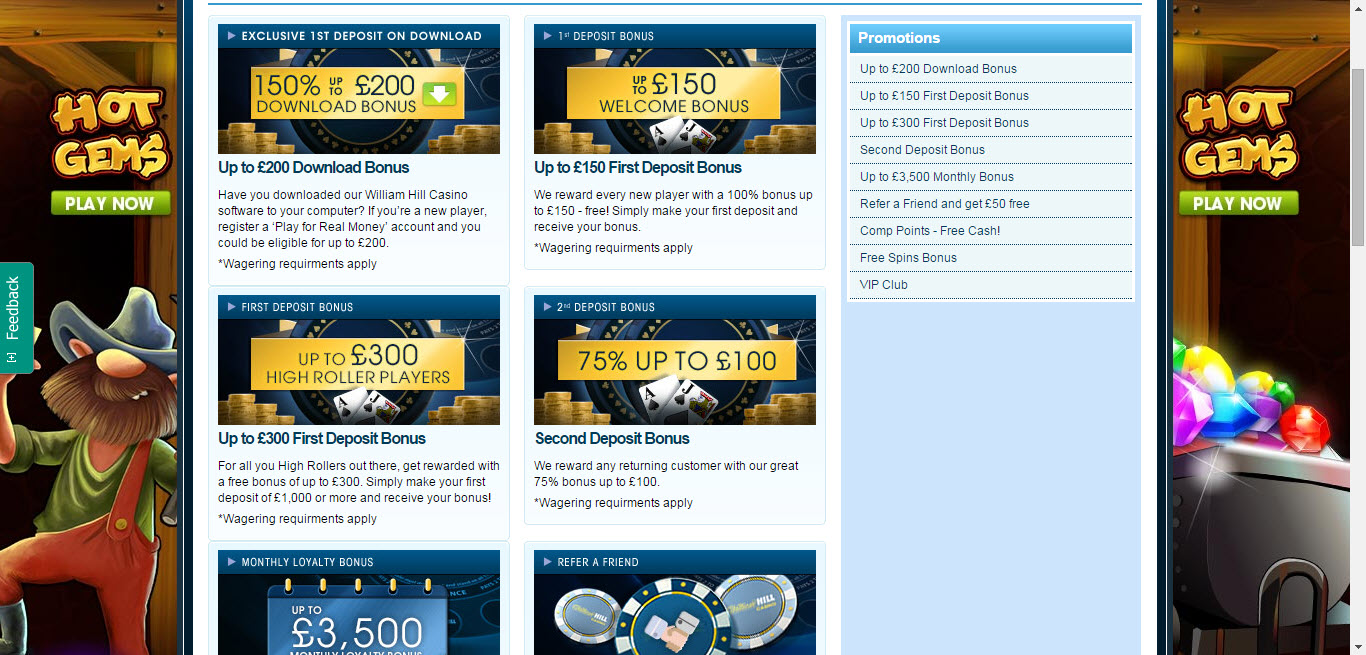Click the 'We reward any returning customer' description

pyautogui.click(x=666, y=473)
